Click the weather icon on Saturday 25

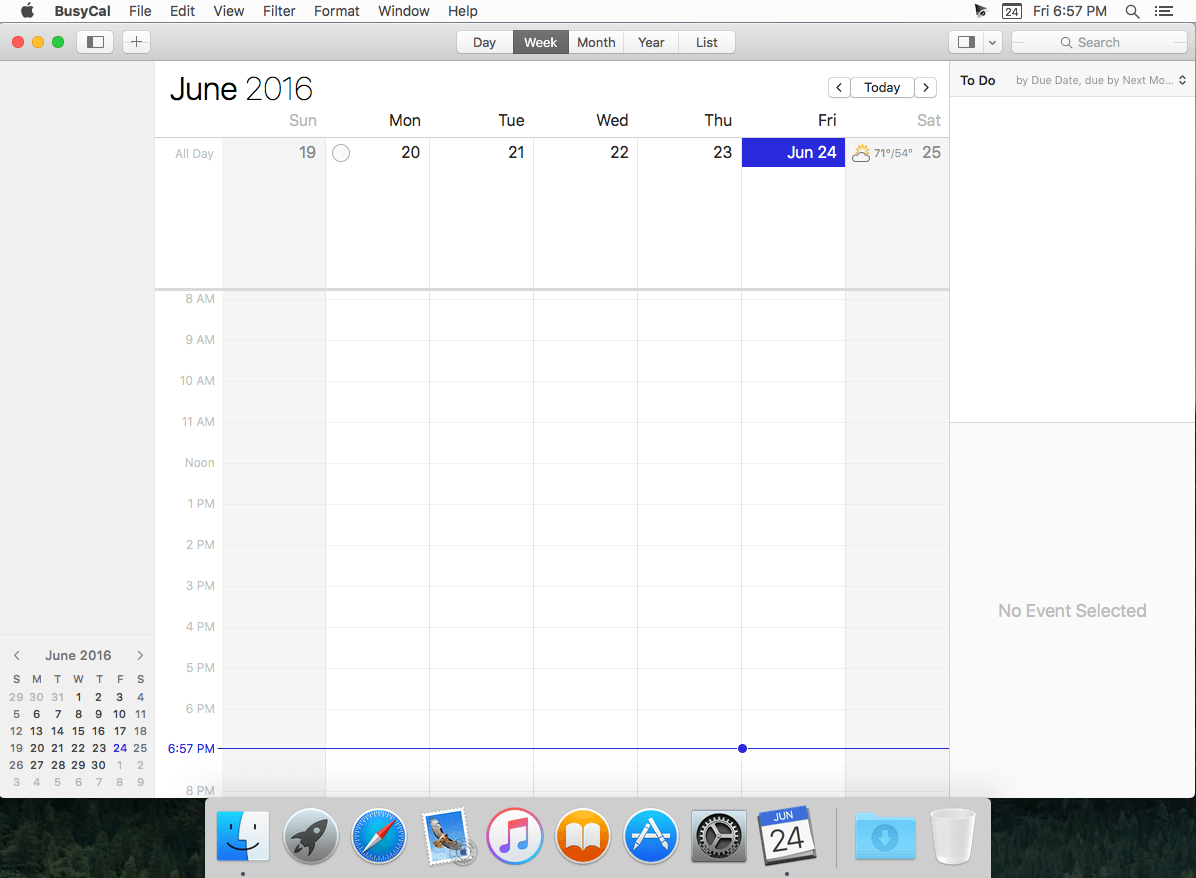click(x=860, y=153)
